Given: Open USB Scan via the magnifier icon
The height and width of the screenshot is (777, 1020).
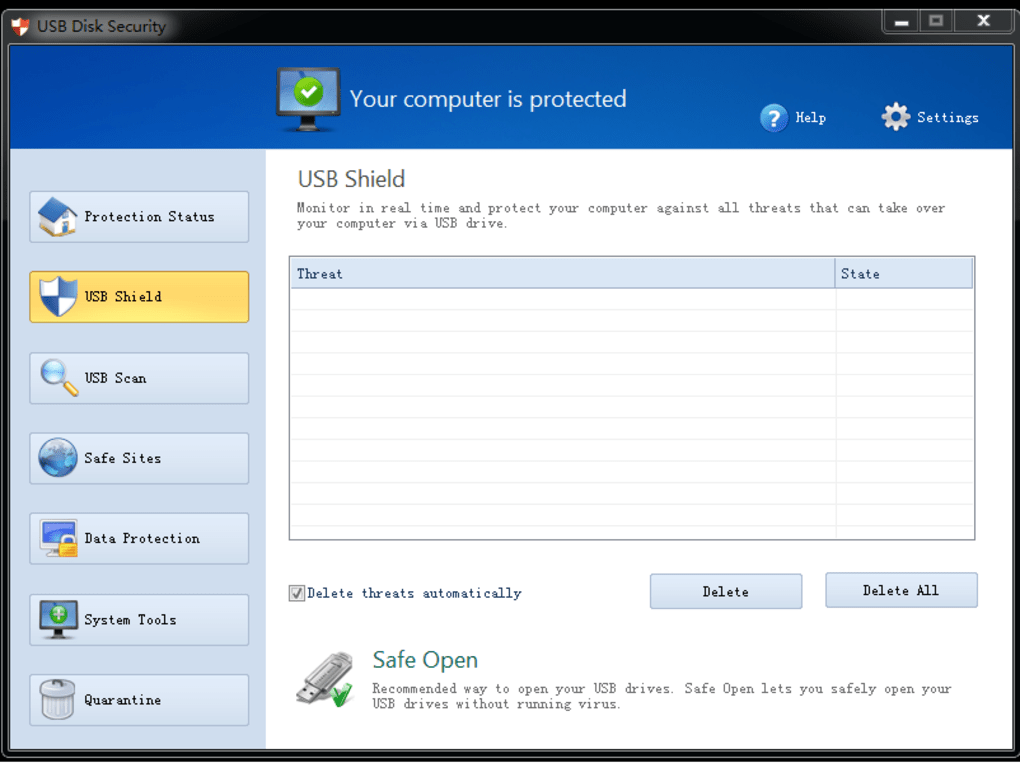Looking at the screenshot, I should pos(58,377).
